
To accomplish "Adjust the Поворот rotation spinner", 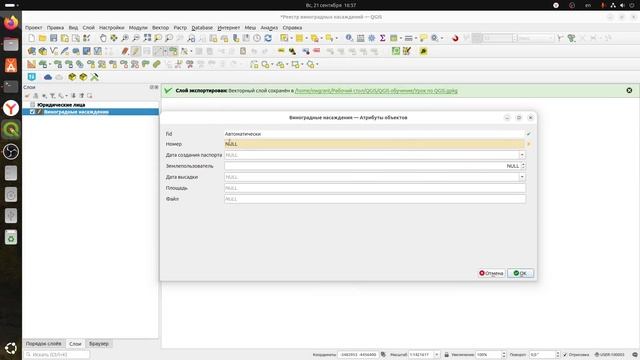I will [557, 355].
